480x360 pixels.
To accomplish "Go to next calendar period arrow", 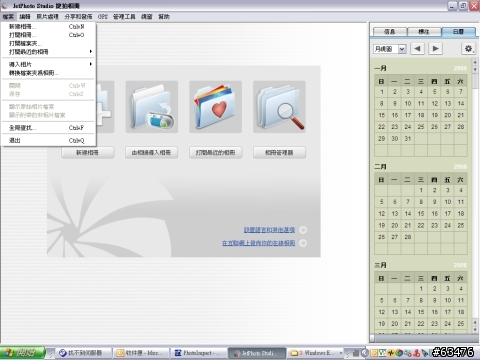I will click(x=435, y=49).
